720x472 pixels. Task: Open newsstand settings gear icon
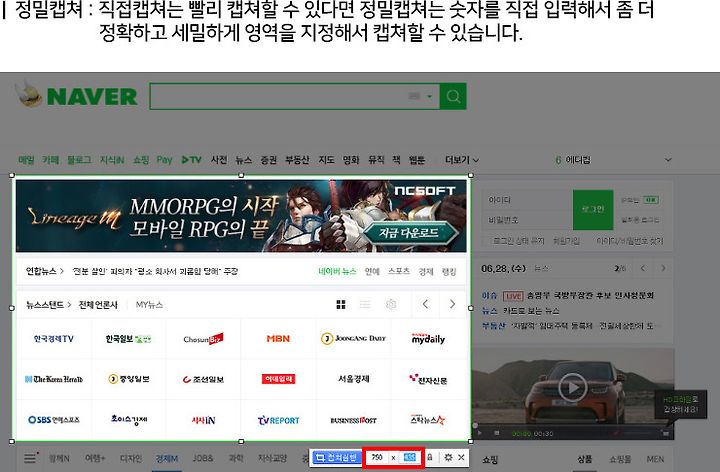(391, 304)
